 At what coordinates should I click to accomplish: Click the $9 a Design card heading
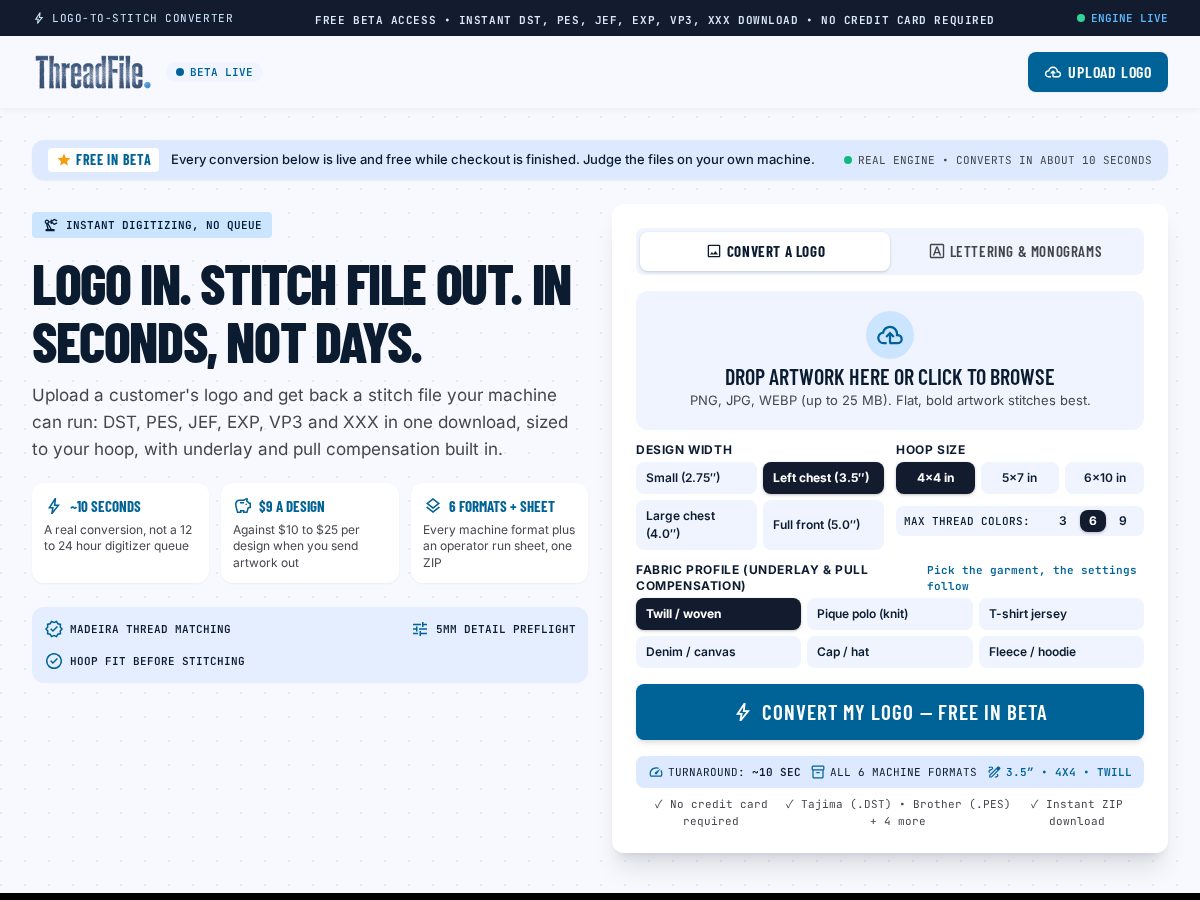(292, 506)
